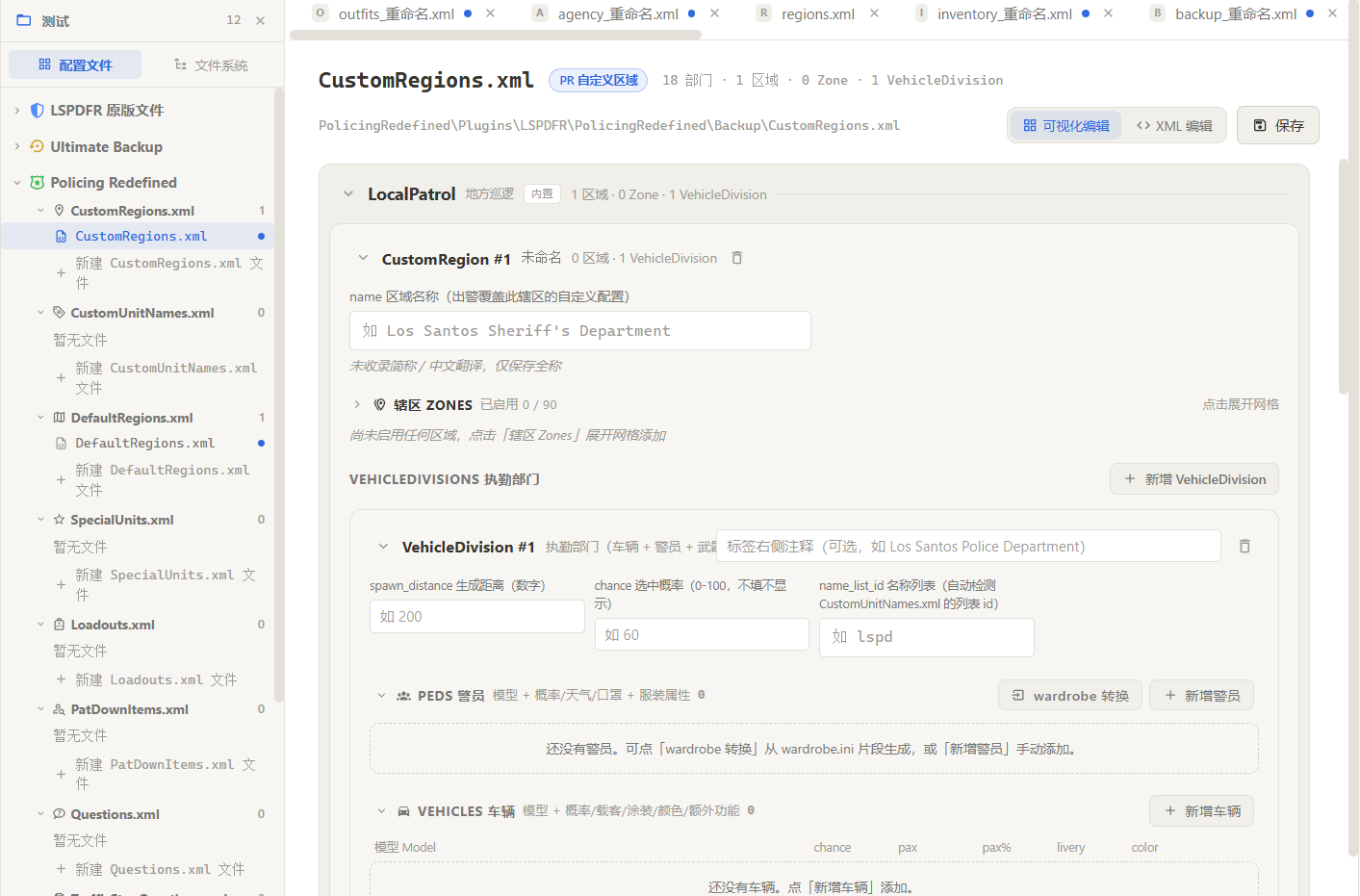Click the 标签右侧注释 comment field
Screen dimensions: 1360x896
click(968, 546)
